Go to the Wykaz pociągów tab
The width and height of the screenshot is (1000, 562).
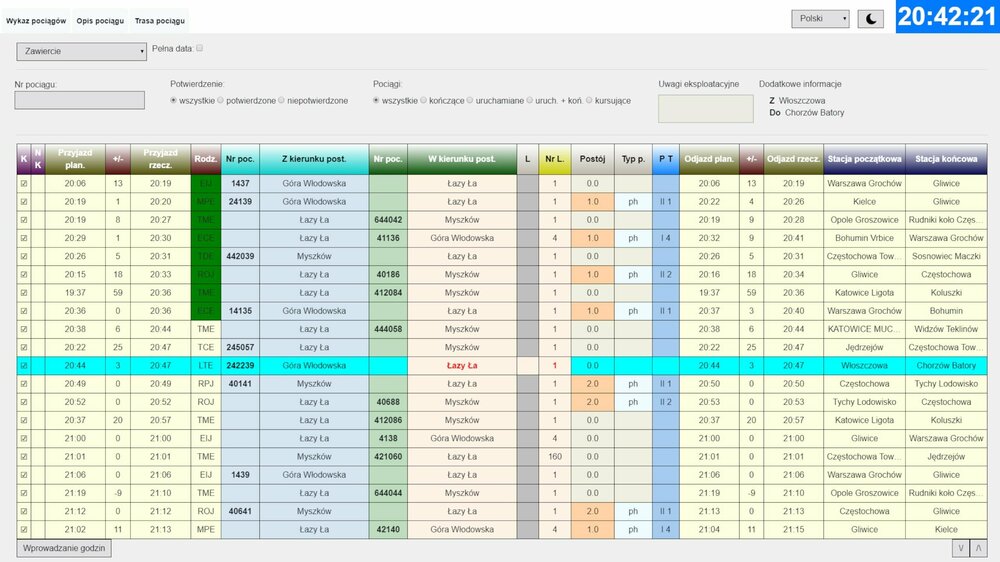(36, 21)
